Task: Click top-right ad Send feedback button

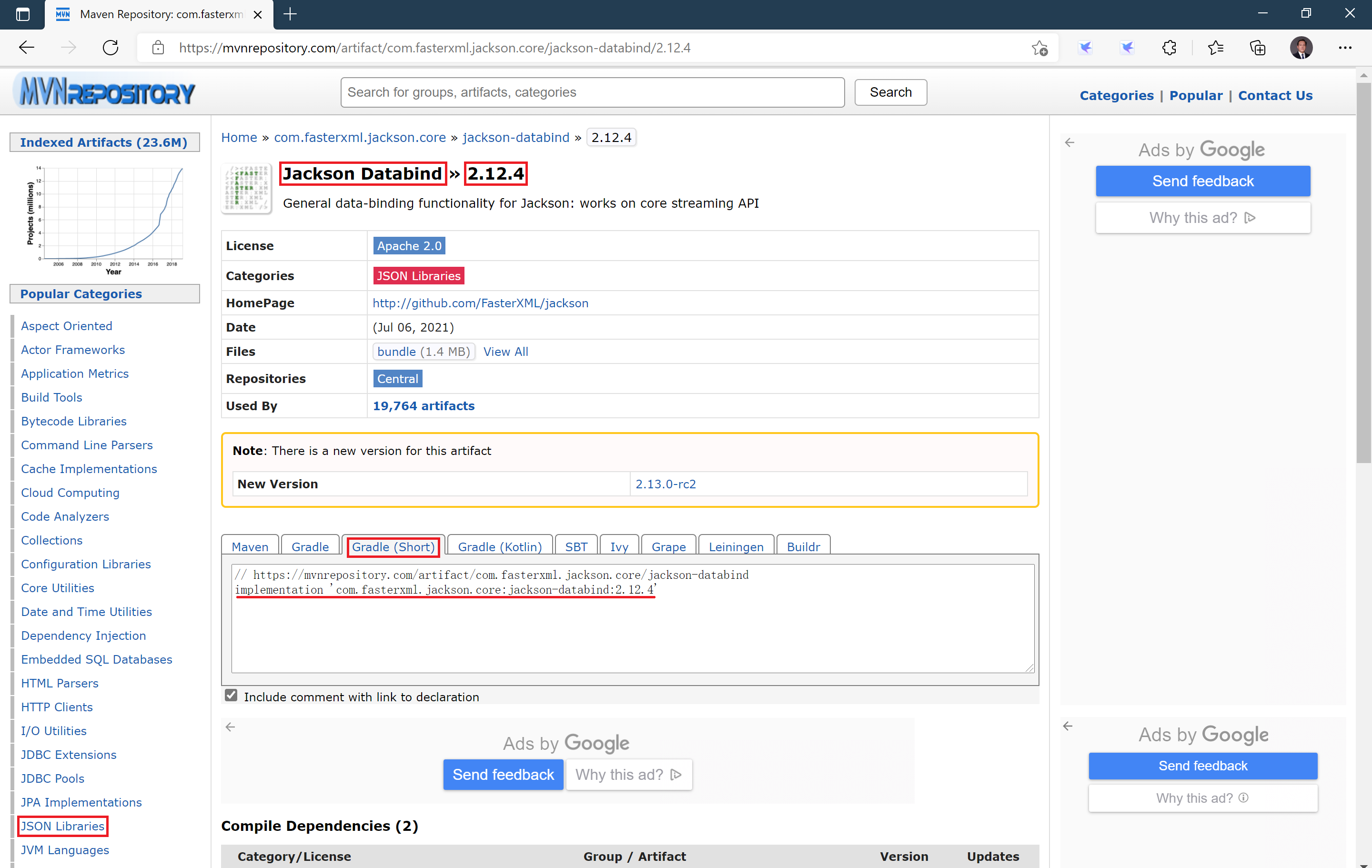Action: (1203, 181)
